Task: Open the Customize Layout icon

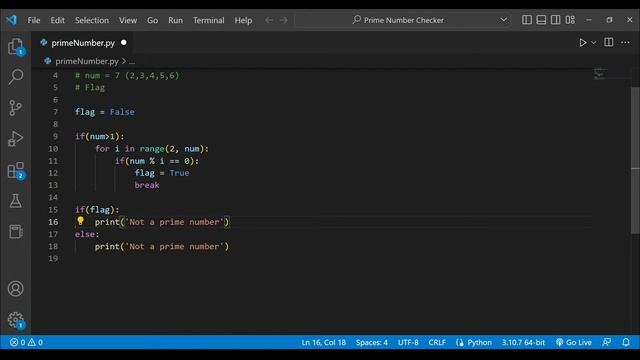Action: 570,20
